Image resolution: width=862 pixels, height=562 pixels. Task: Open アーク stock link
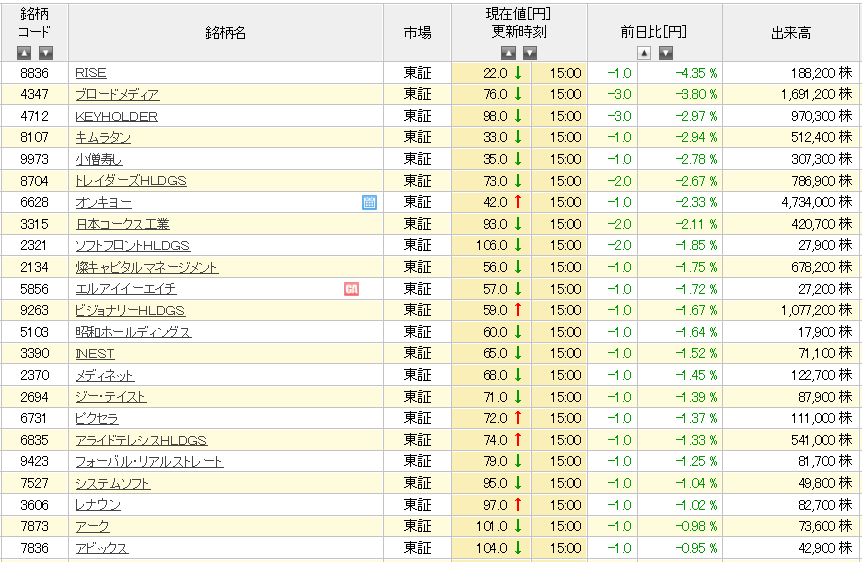point(92,526)
